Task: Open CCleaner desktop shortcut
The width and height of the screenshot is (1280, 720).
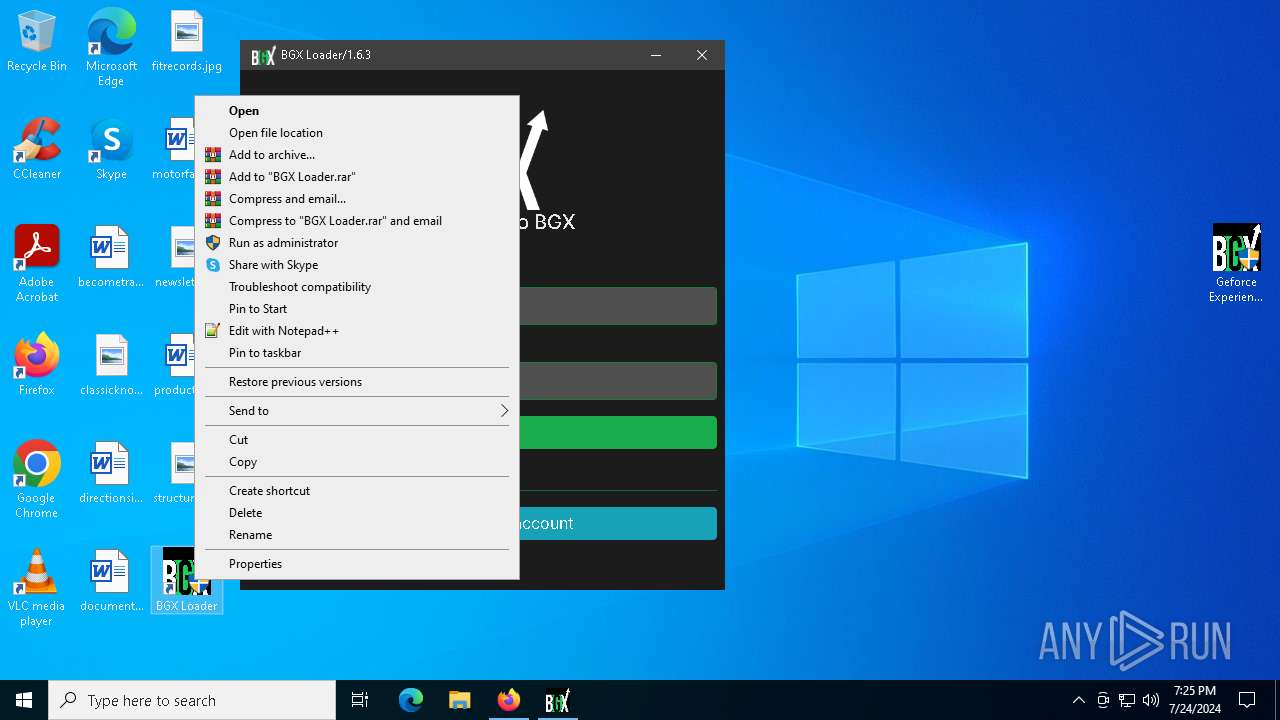Action: (x=37, y=150)
